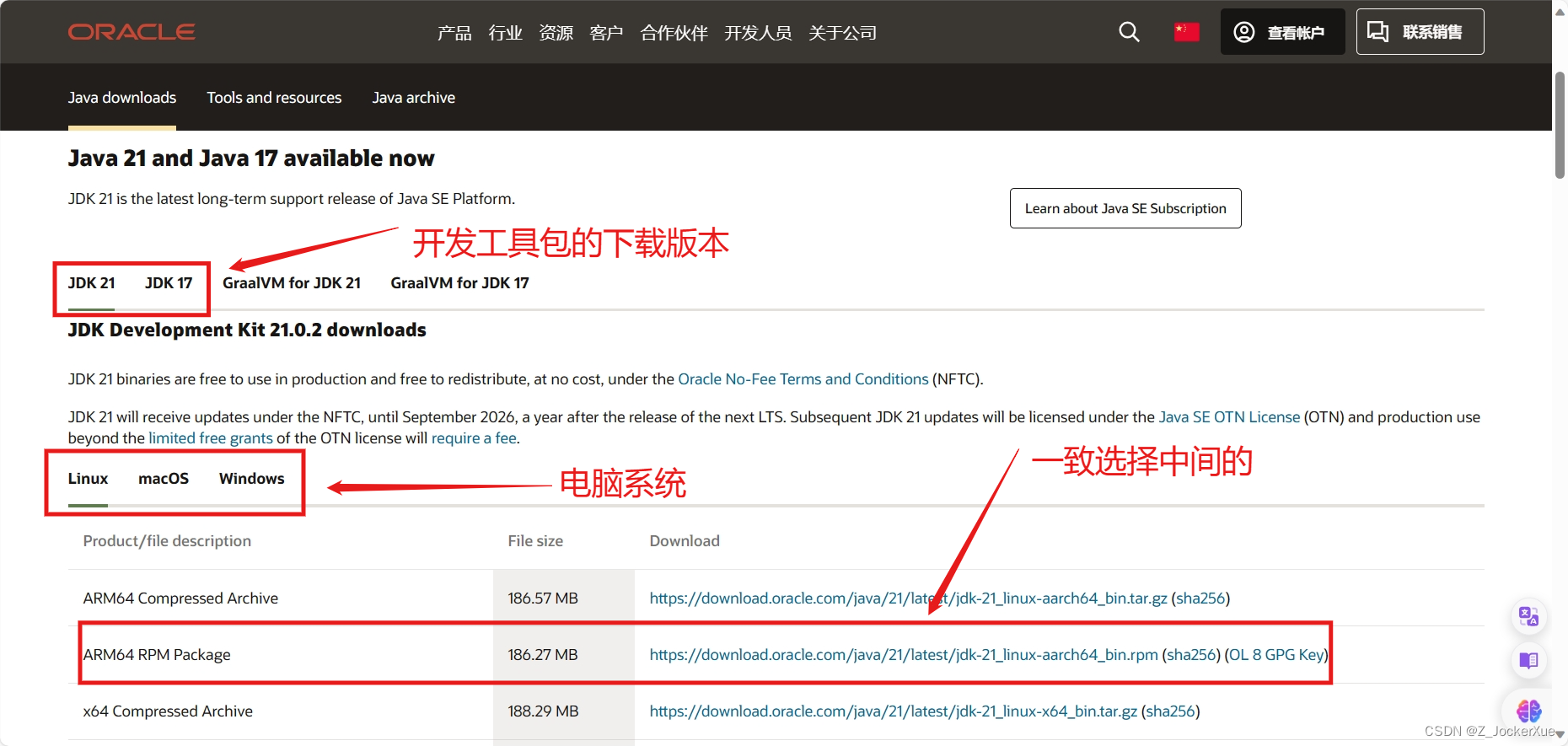Open OL 8 GPG Key link
This screenshot has width=1568, height=746.
(x=1276, y=655)
